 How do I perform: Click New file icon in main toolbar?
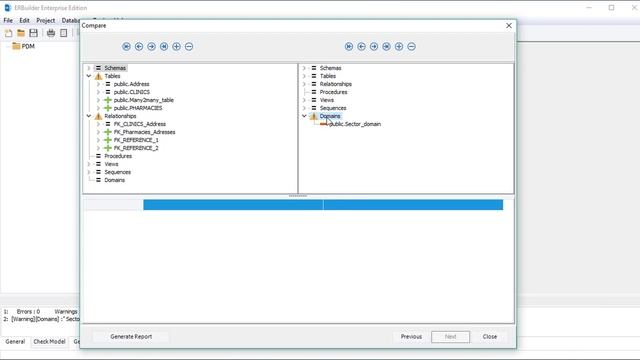(x=8, y=33)
